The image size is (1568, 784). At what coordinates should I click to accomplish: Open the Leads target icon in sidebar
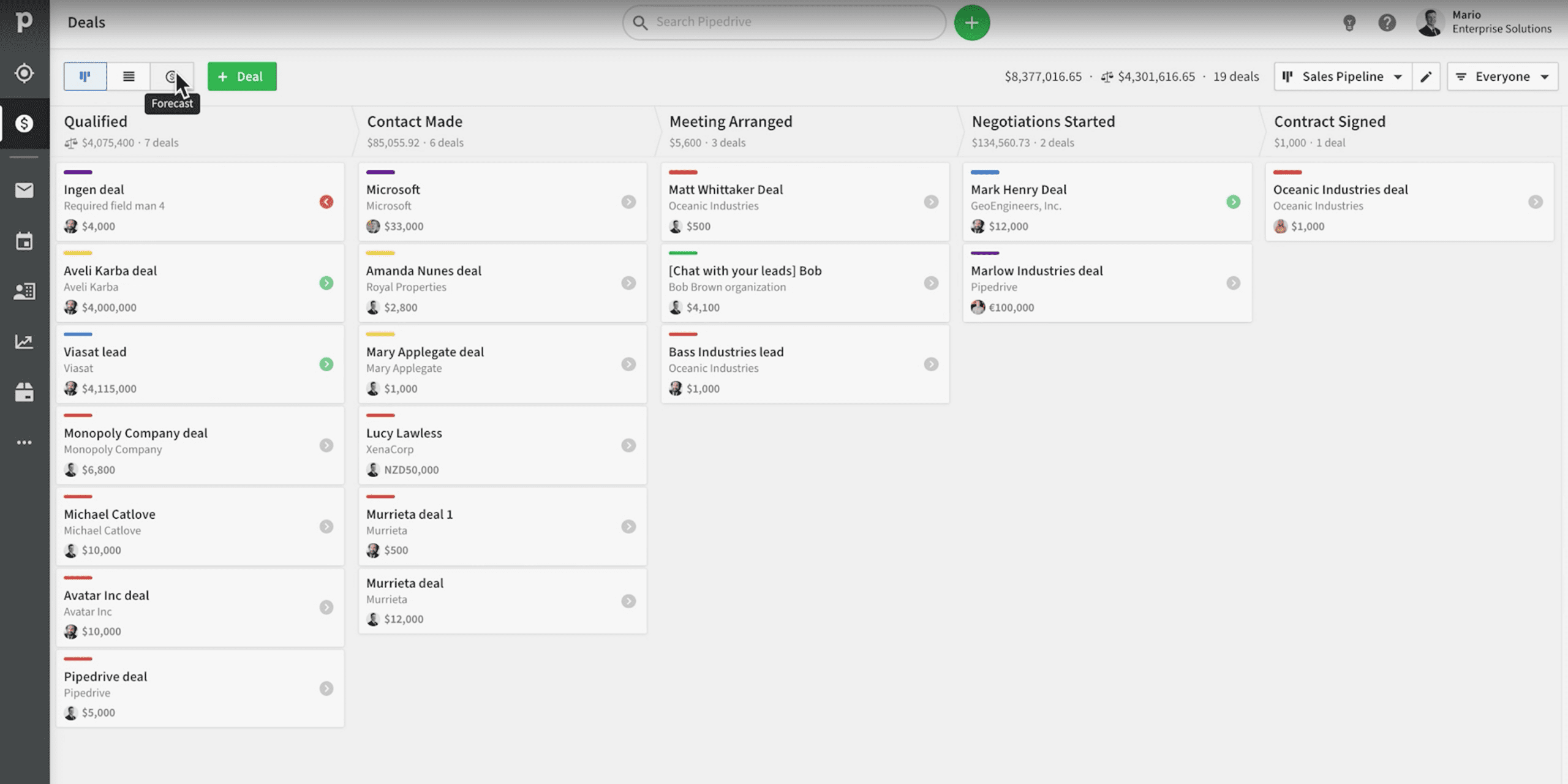point(24,73)
